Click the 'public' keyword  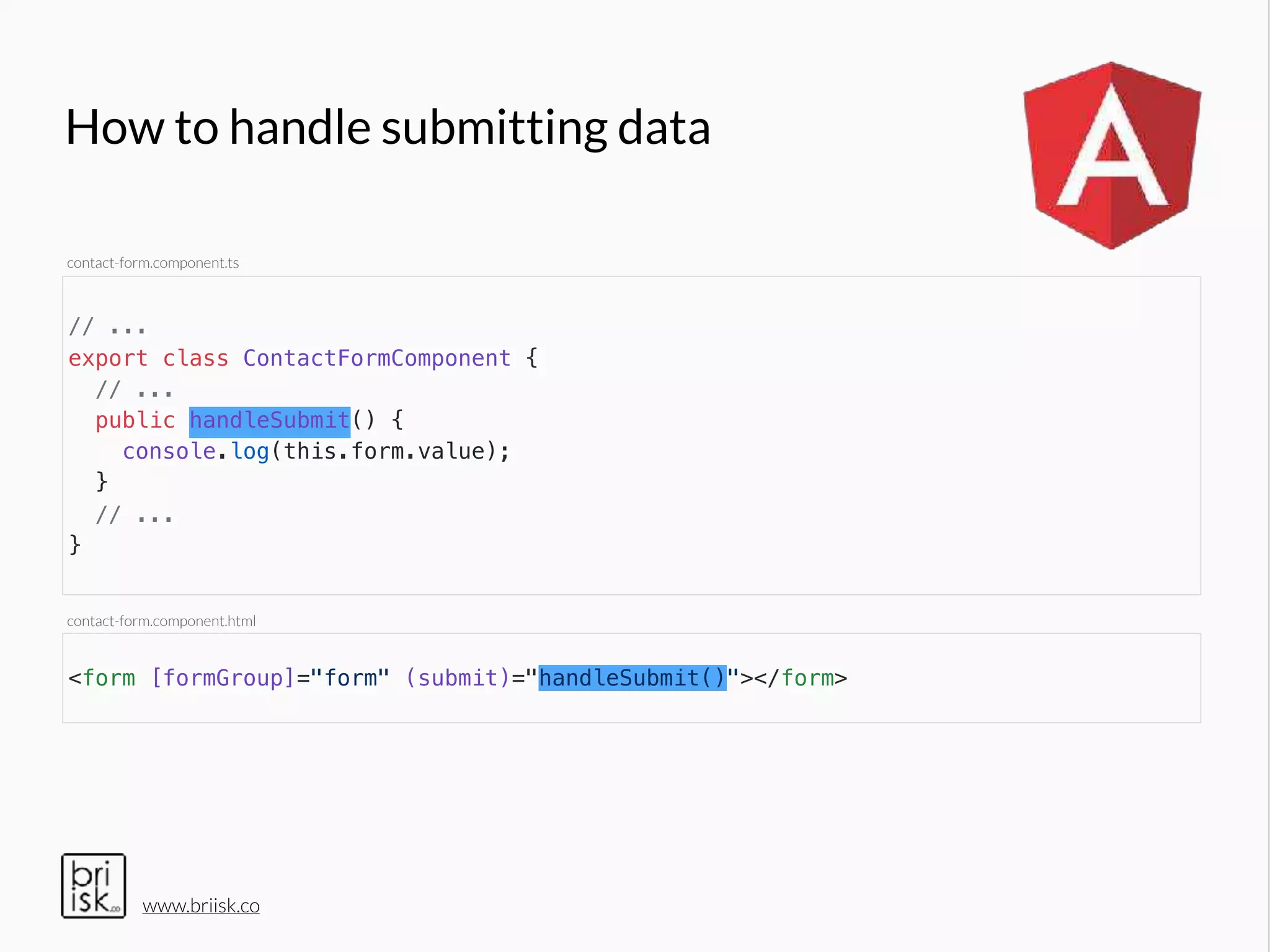pos(135,421)
